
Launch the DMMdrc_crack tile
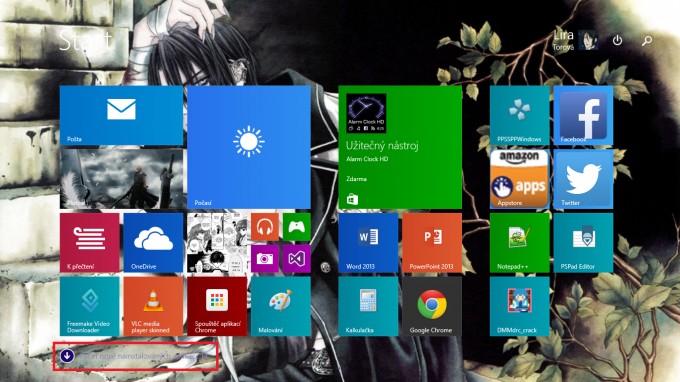coord(520,306)
